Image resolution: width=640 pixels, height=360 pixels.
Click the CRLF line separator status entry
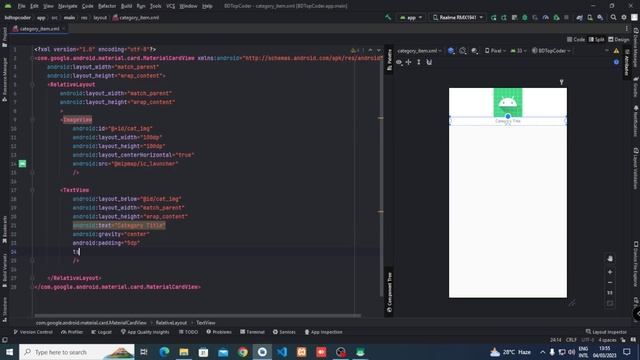point(571,340)
